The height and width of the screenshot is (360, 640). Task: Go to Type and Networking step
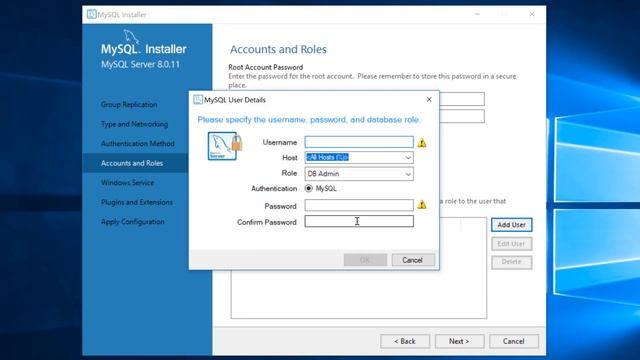coord(134,124)
